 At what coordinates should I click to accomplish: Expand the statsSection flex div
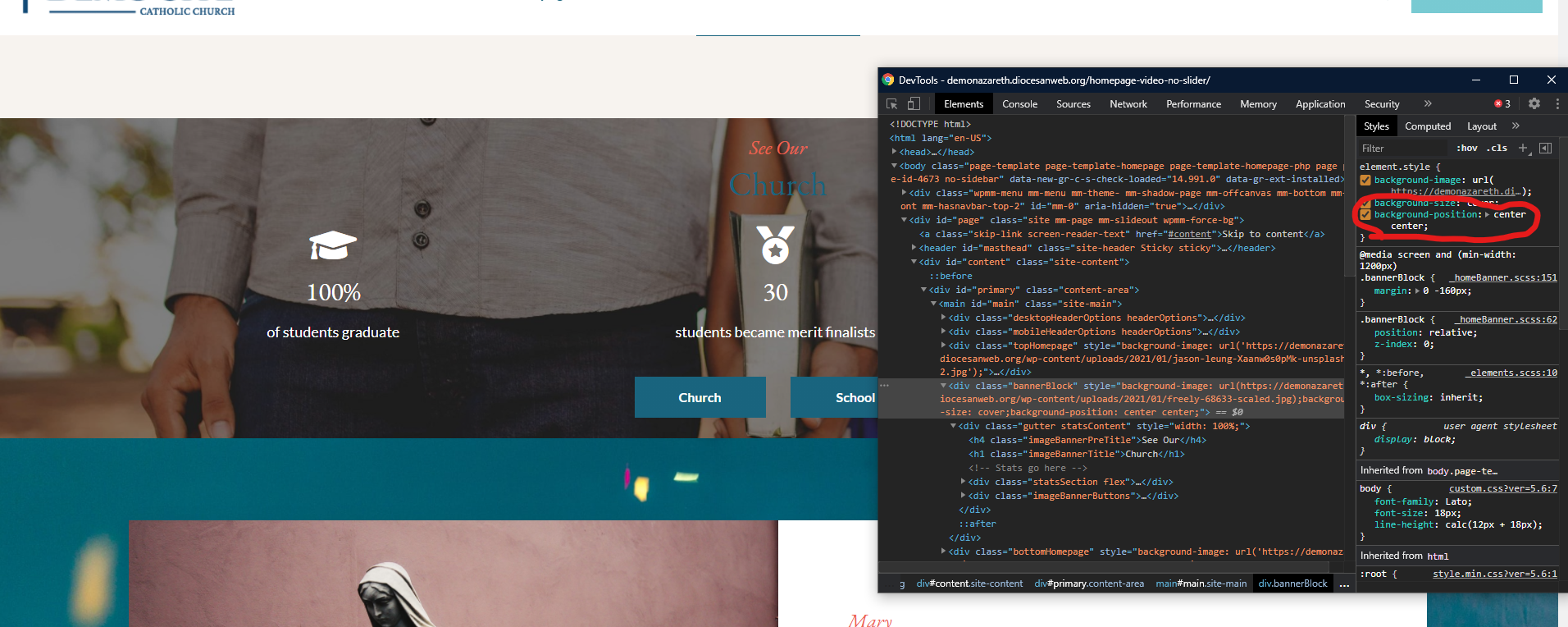coord(963,482)
